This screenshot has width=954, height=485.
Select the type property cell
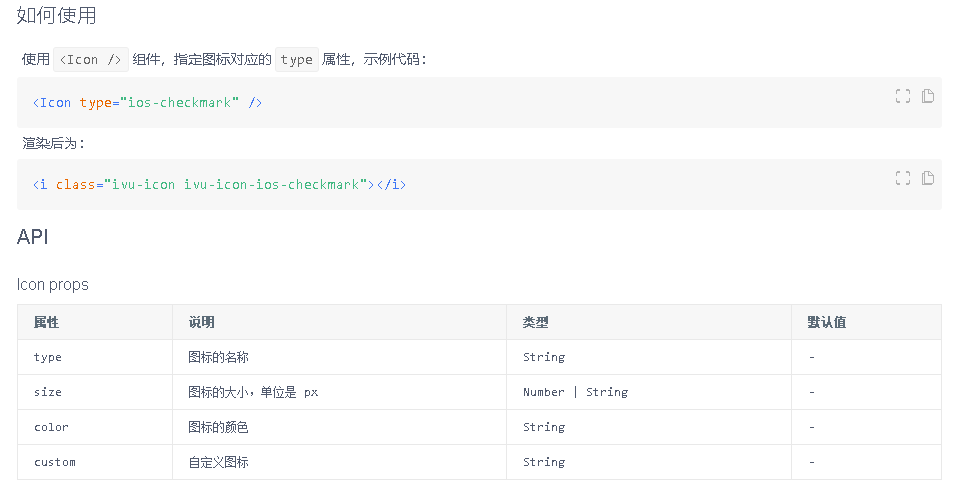48,357
